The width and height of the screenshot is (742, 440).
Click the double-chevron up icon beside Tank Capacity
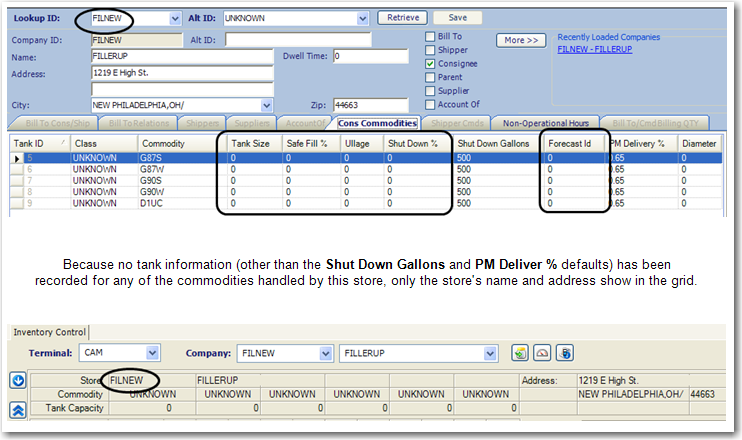(x=16, y=409)
